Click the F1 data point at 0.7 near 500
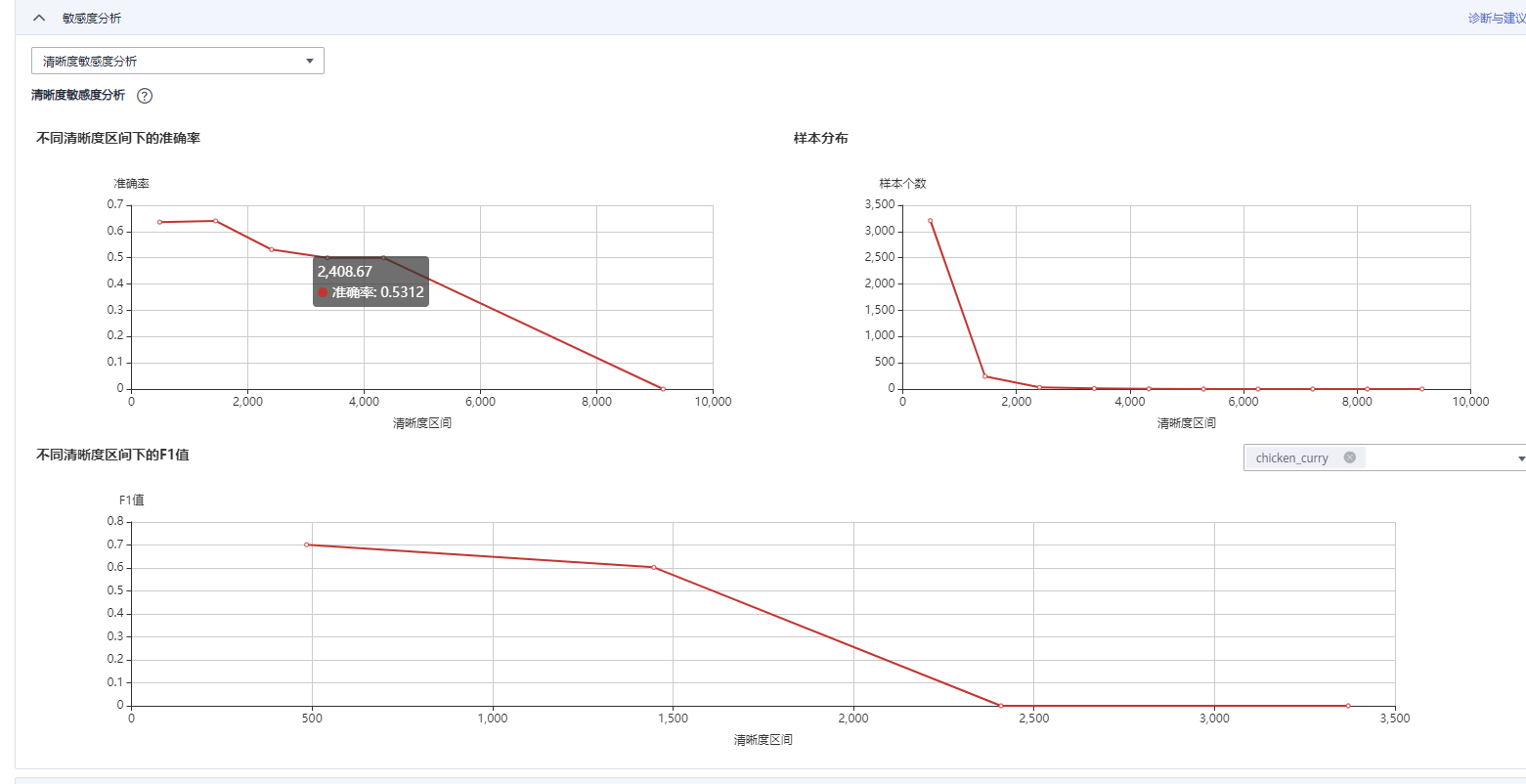Viewport: 1526px width, 784px height. 306,544
